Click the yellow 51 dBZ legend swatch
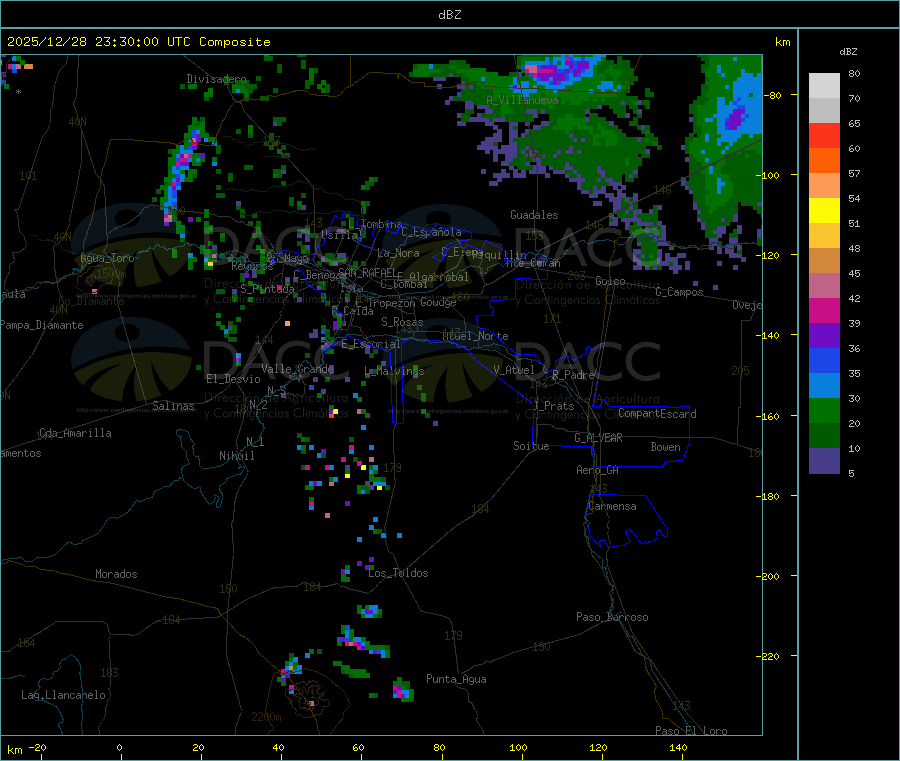The height and width of the screenshot is (761, 900). pyautogui.click(x=824, y=211)
